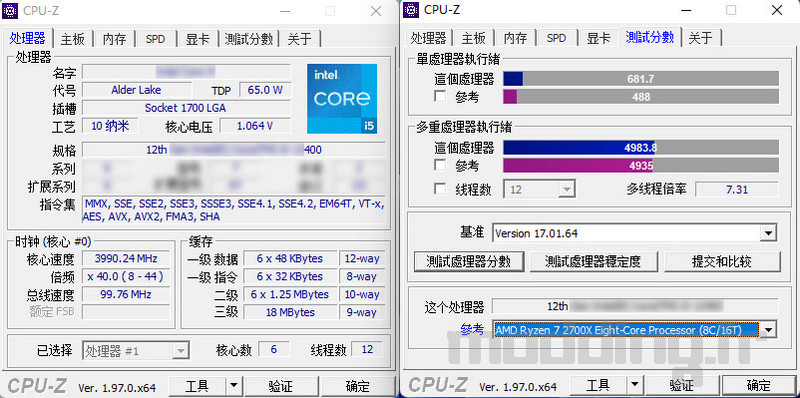Click 工具 button in left window
Viewport: 800px width, 398px height.
coord(197,386)
